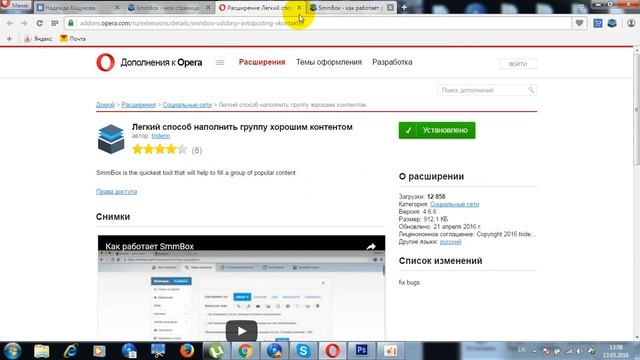Open a new browser tab
640x360 pixels.
[x=404, y=7]
